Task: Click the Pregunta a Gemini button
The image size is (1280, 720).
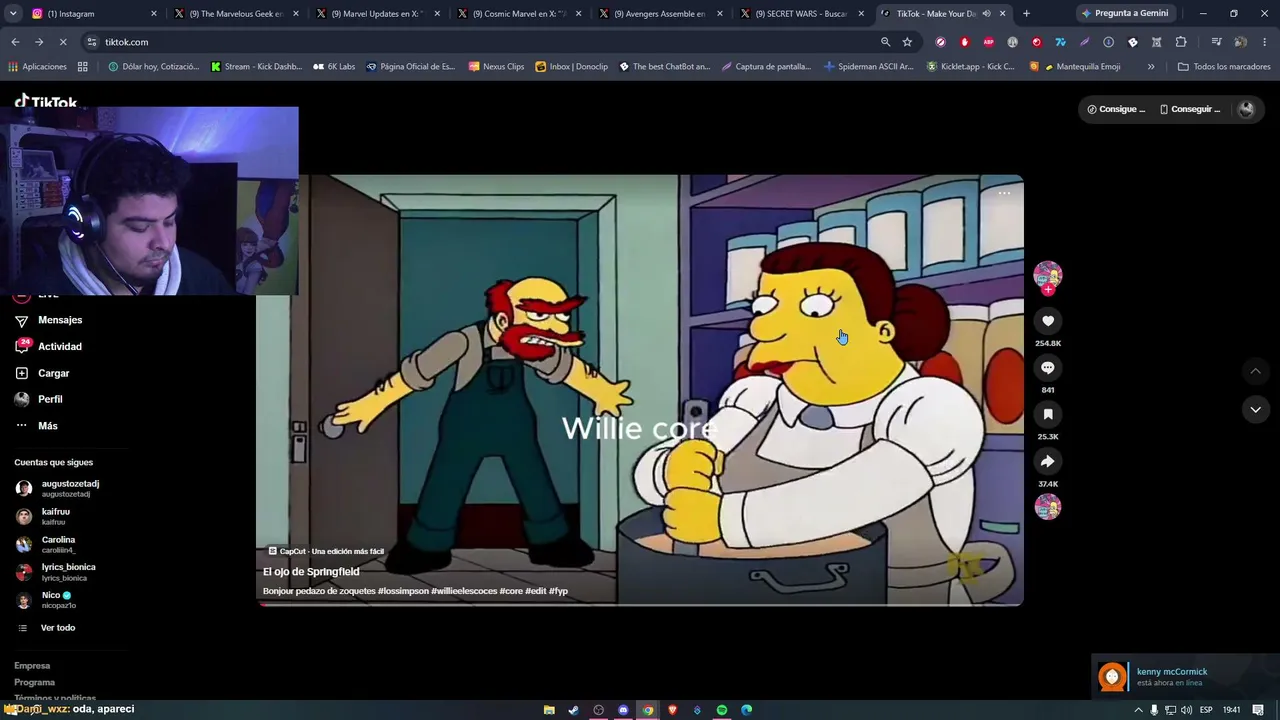Action: coord(1125,14)
